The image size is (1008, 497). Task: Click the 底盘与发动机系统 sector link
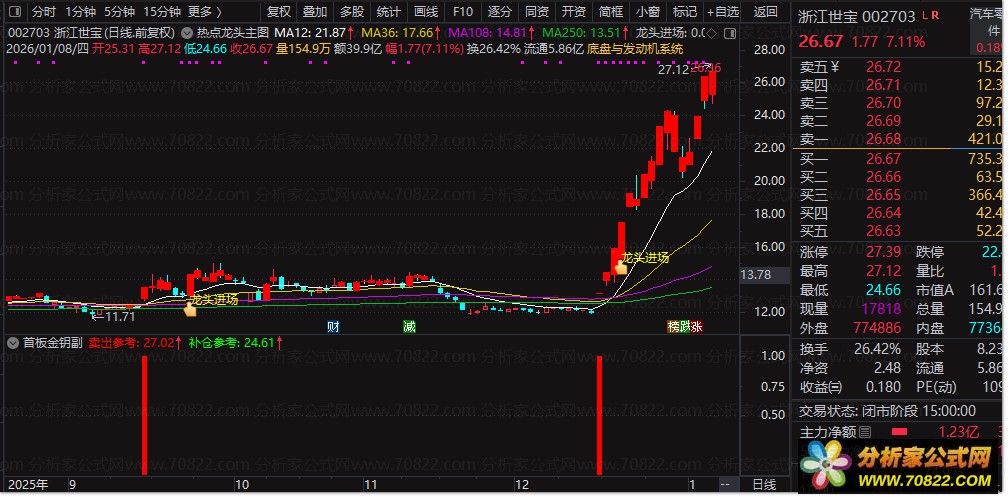tap(635, 48)
